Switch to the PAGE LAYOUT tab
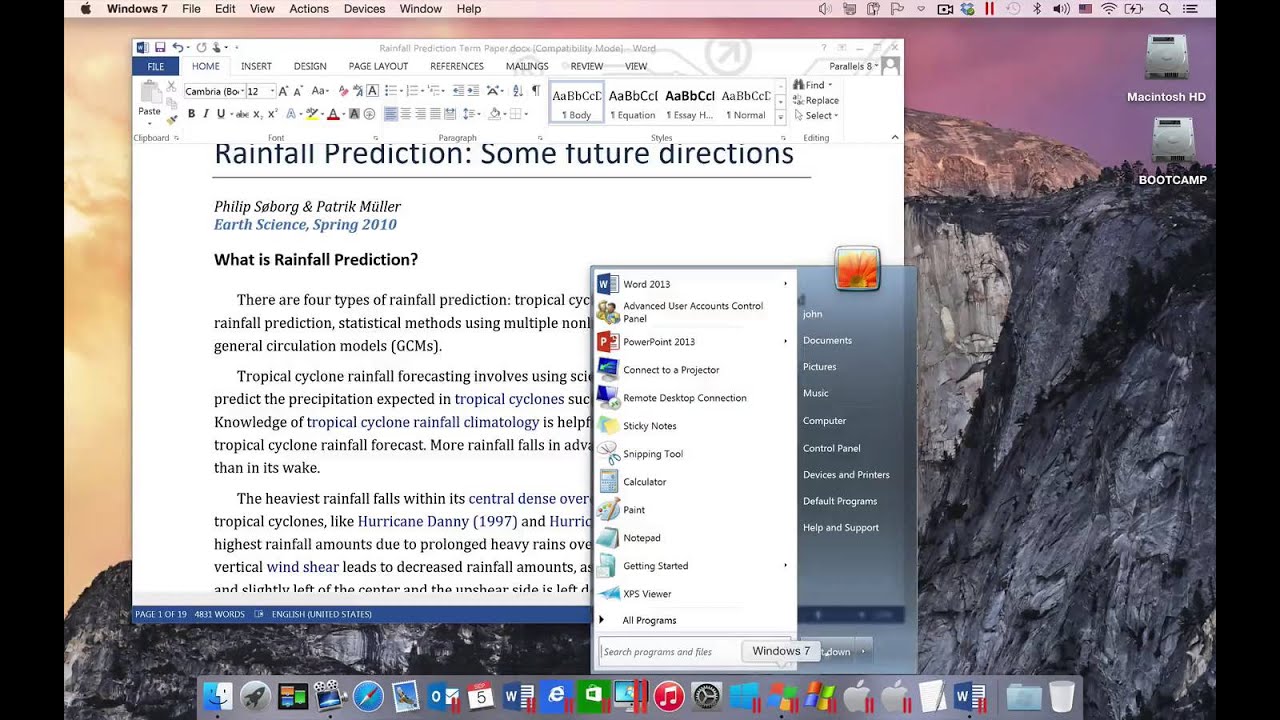Screen dimensions: 1280x720 378,66
